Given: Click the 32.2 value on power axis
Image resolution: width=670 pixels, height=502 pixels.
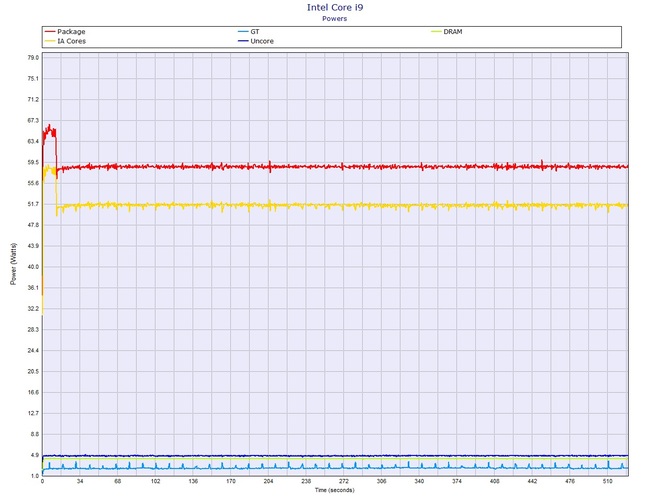Looking at the screenshot, I should [33, 309].
